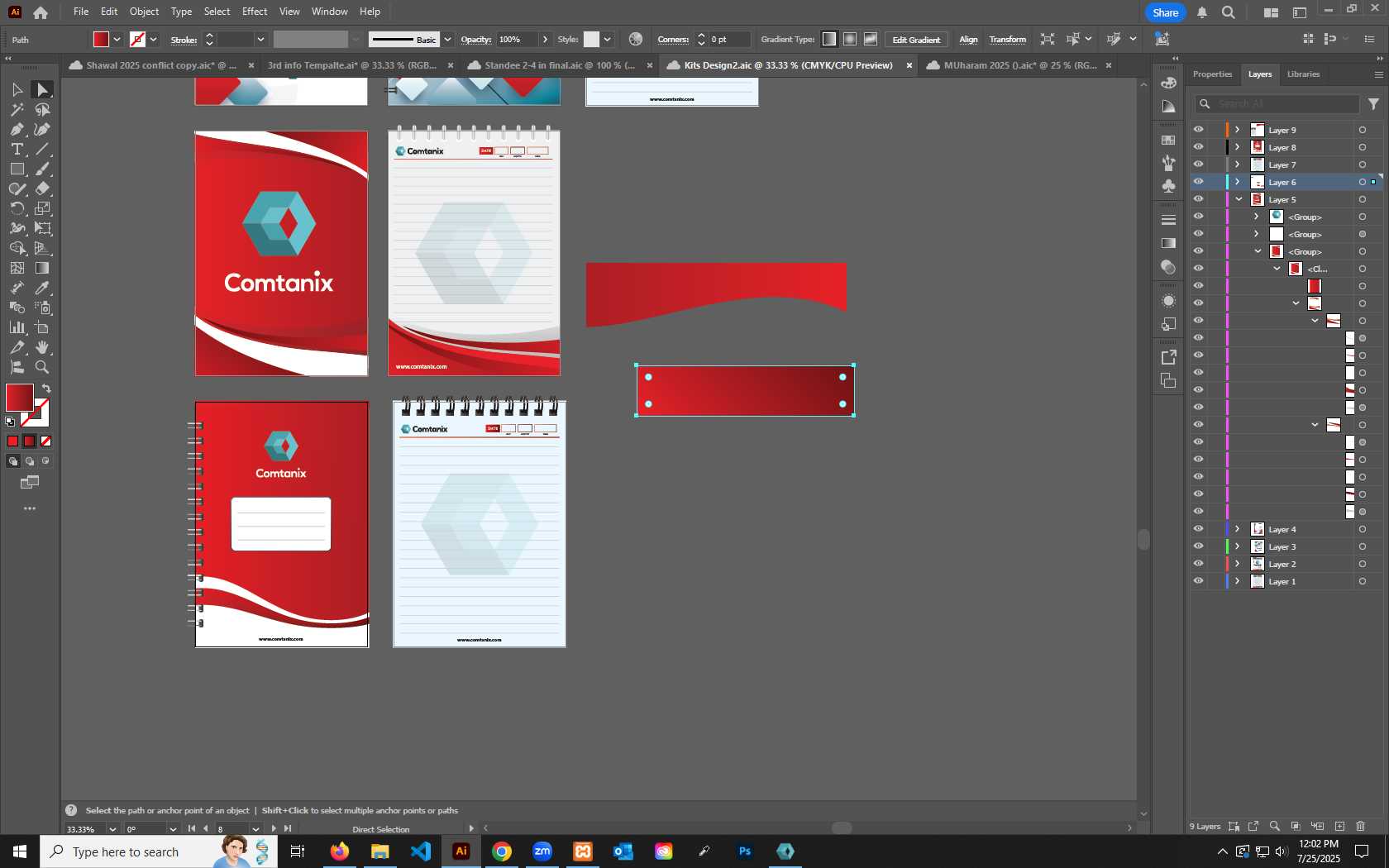Expand Layer 9 in Layers panel
The image size is (1389, 868).
point(1238,130)
